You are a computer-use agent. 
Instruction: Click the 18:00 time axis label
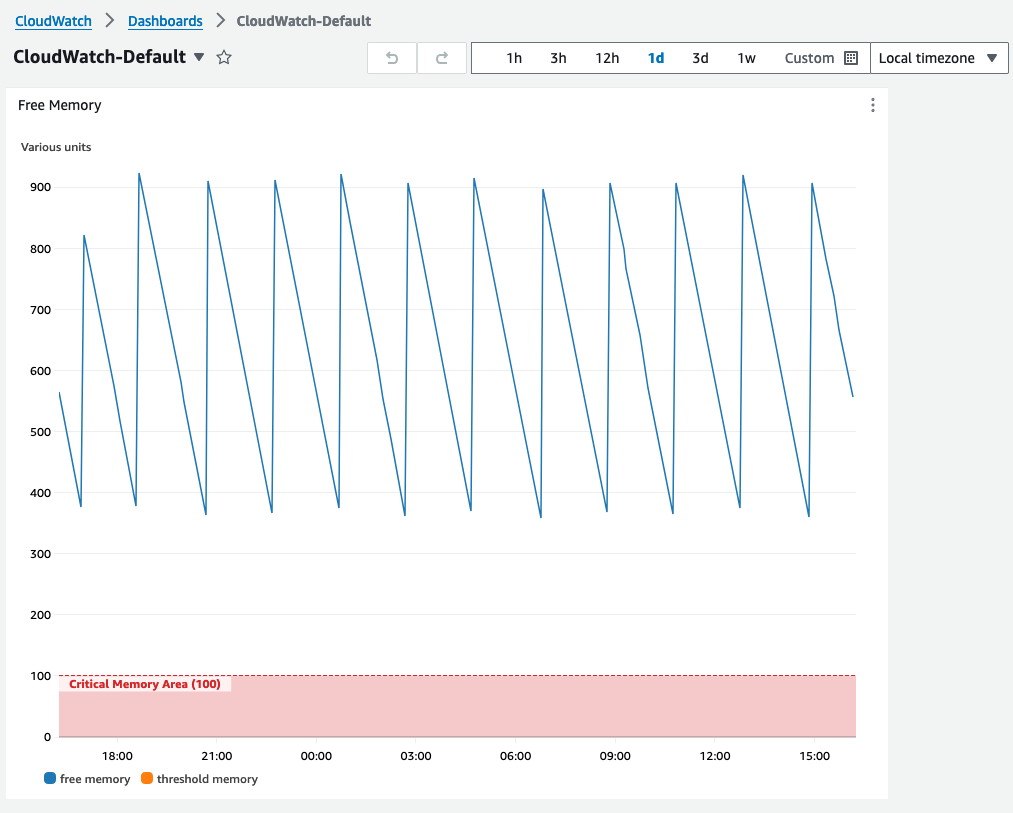point(117,756)
